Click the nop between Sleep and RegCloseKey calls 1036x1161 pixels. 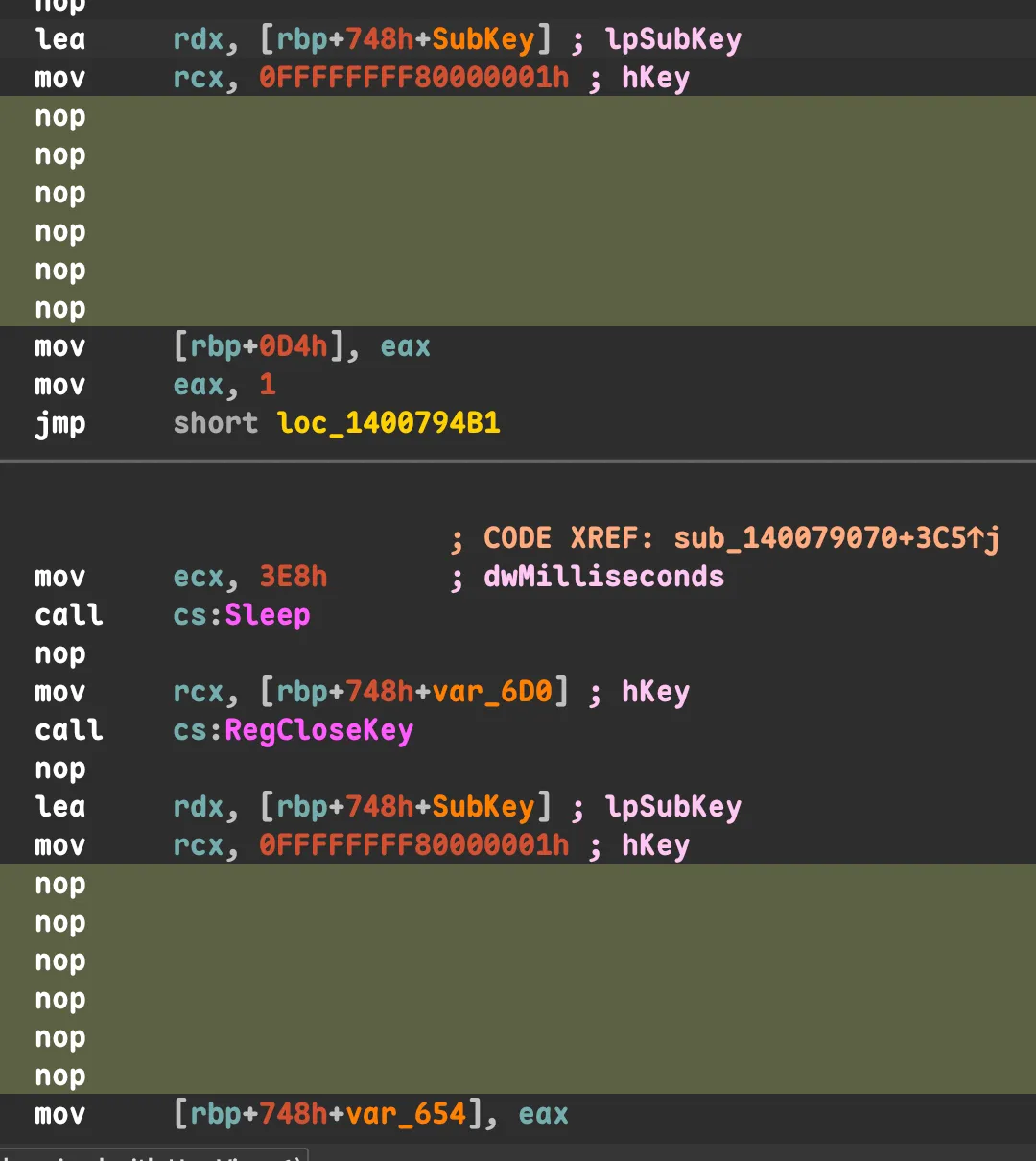pyautogui.click(x=59, y=653)
